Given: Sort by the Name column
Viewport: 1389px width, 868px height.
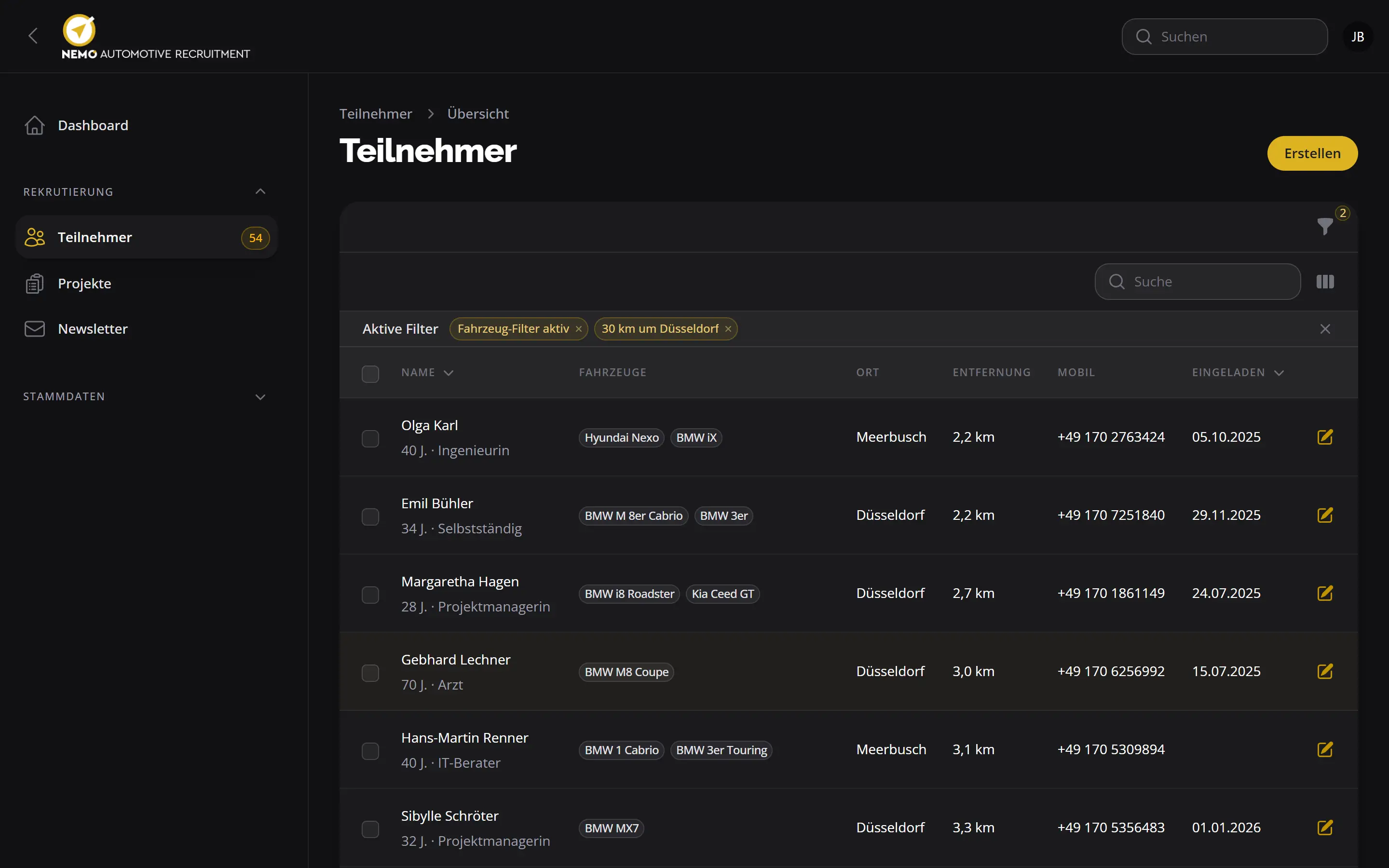Looking at the screenshot, I should (x=427, y=373).
